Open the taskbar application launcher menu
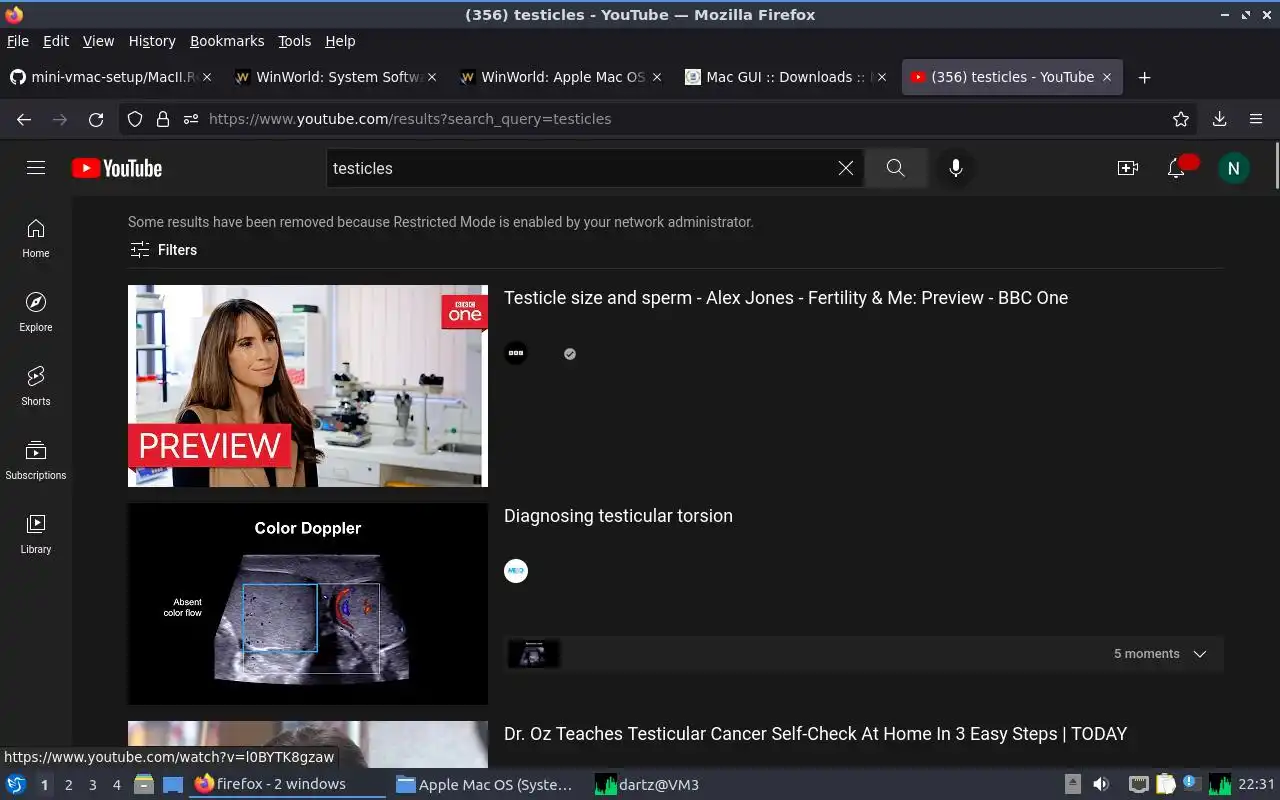 [x=15, y=784]
